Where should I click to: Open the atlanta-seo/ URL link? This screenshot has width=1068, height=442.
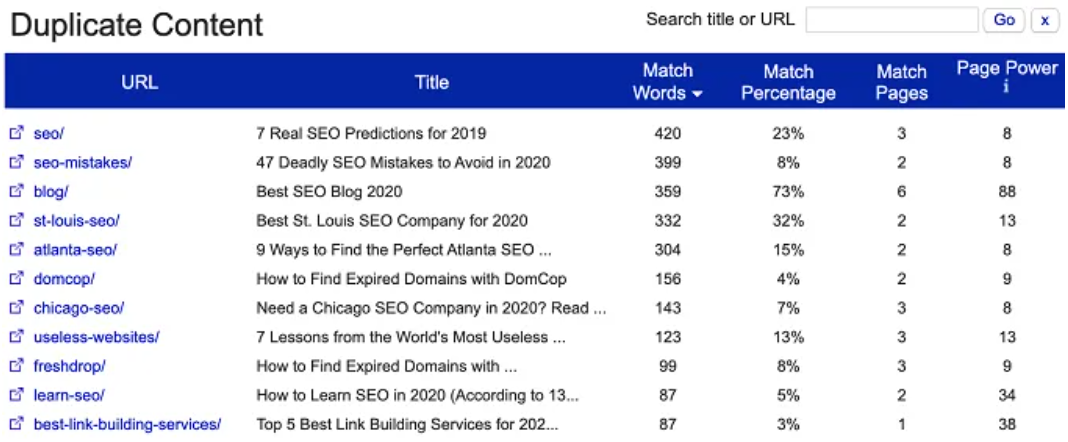(76, 250)
